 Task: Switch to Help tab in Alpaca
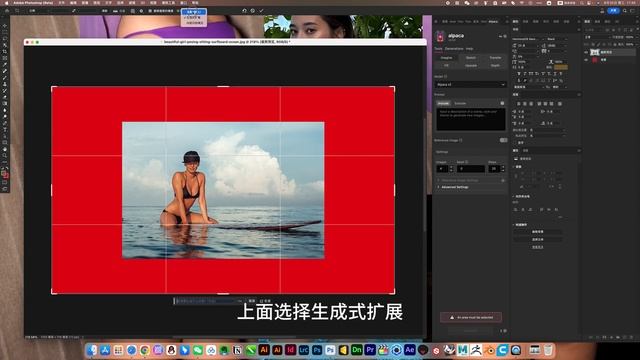(x=469, y=49)
